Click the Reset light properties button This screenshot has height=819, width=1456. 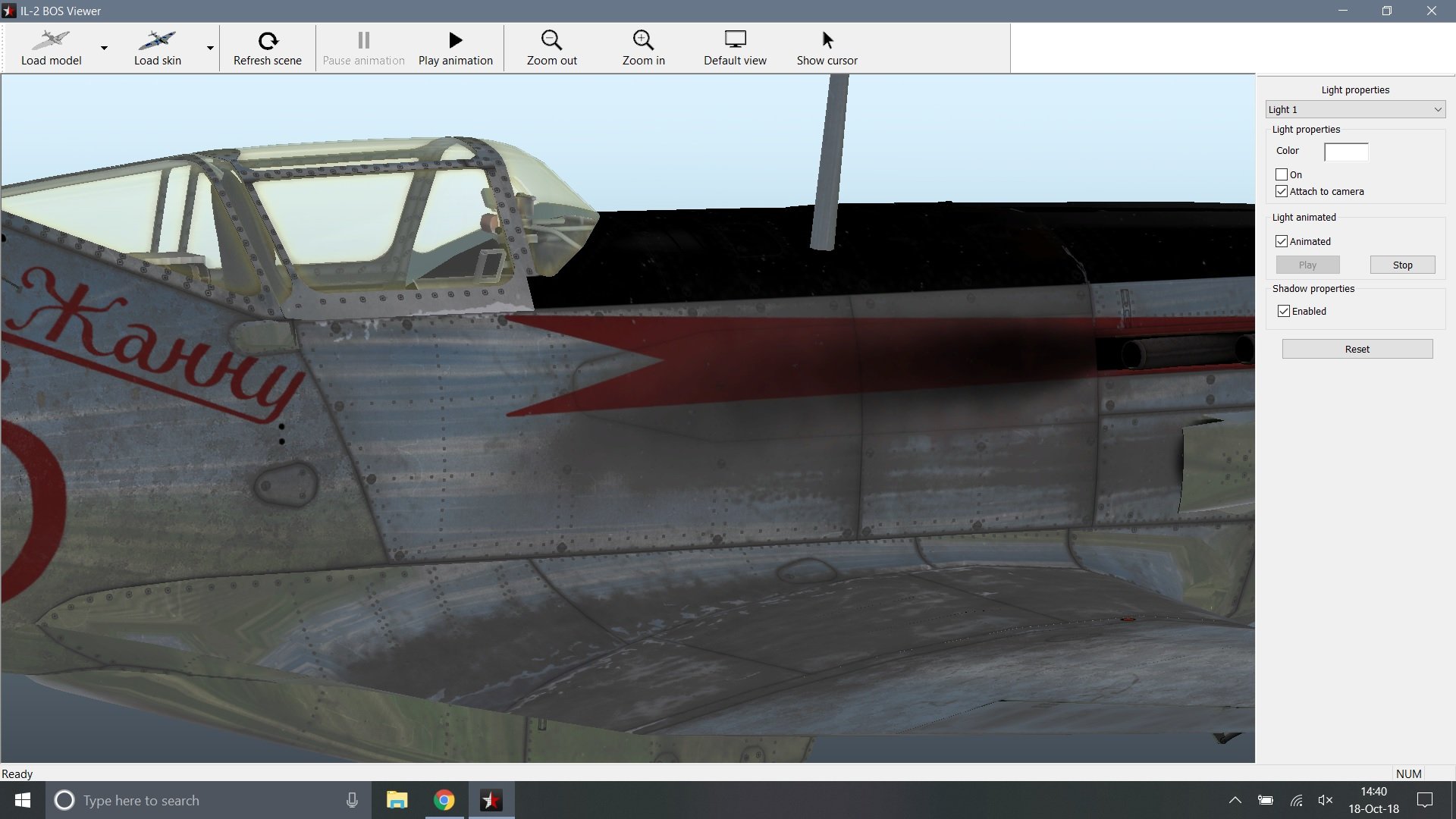[x=1357, y=349]
